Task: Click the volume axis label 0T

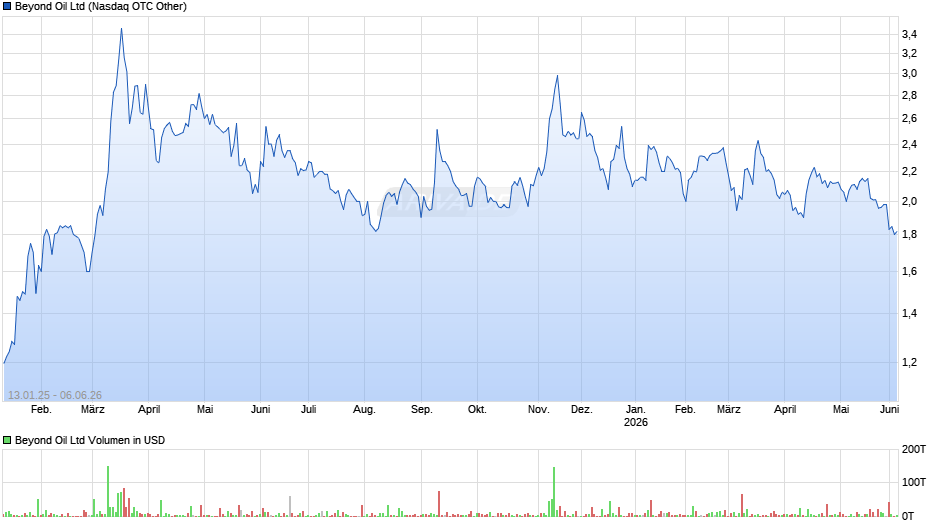Action: [908, 516]
